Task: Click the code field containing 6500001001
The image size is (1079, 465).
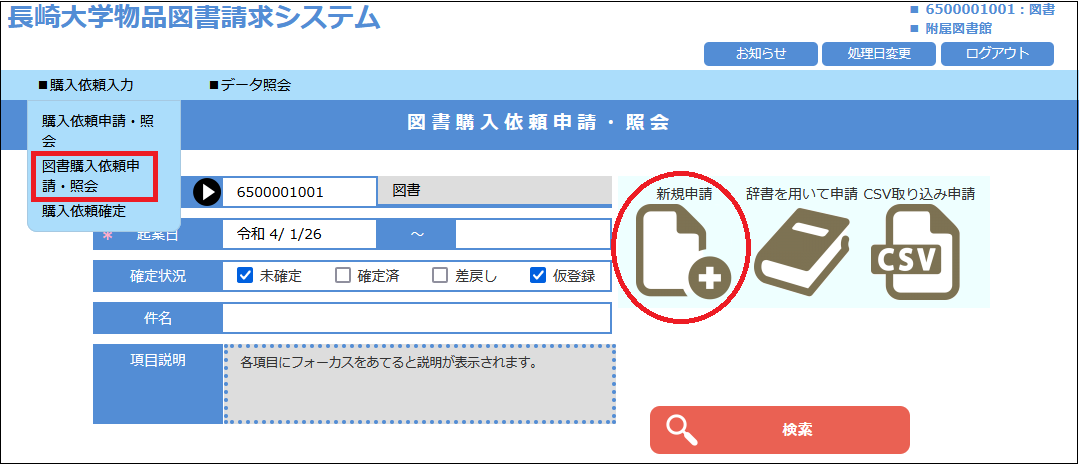Action: coord(299,191)
